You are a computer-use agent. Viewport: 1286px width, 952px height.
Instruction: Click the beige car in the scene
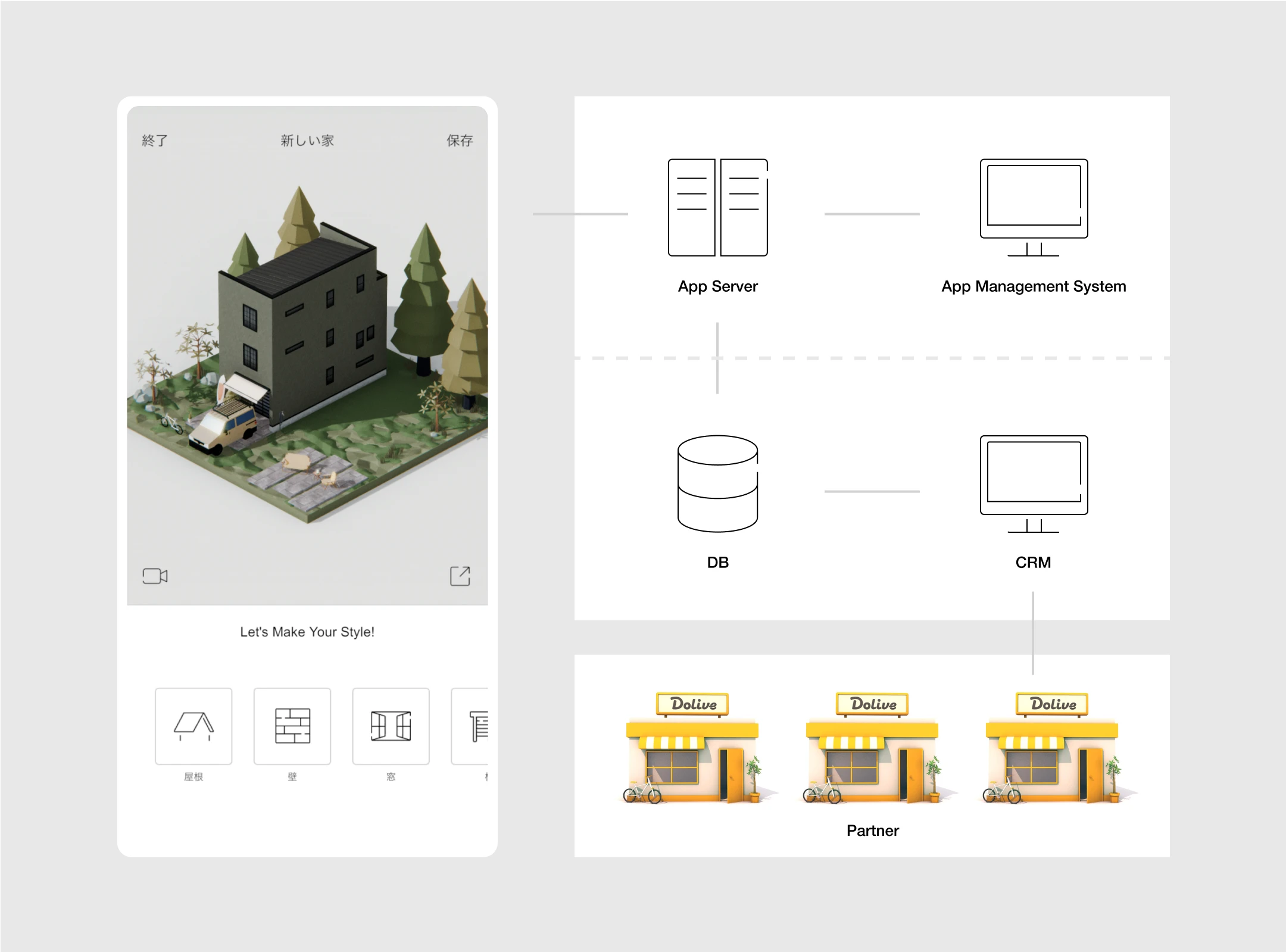(223, 430)
